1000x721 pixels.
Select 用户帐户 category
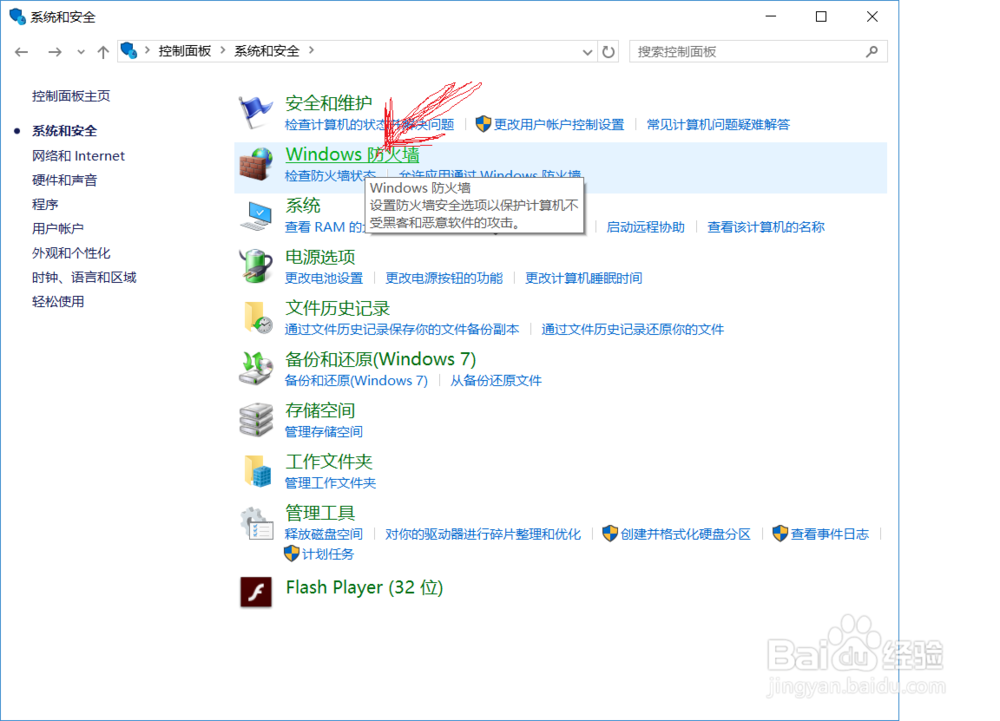pos(57,229)
